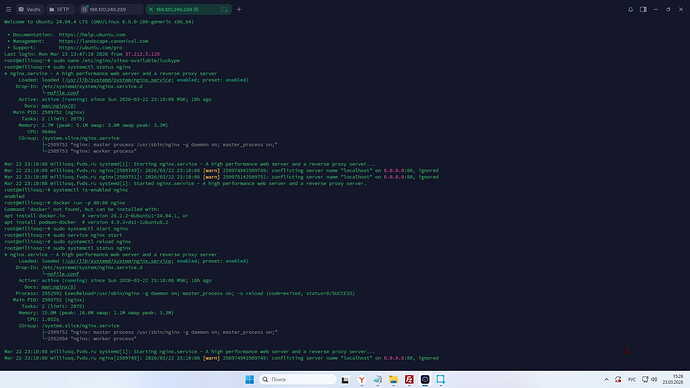Open the Snipping Tool taskbar icon
The height and width of the screenshot is (388, 690).
coord(440,379)
